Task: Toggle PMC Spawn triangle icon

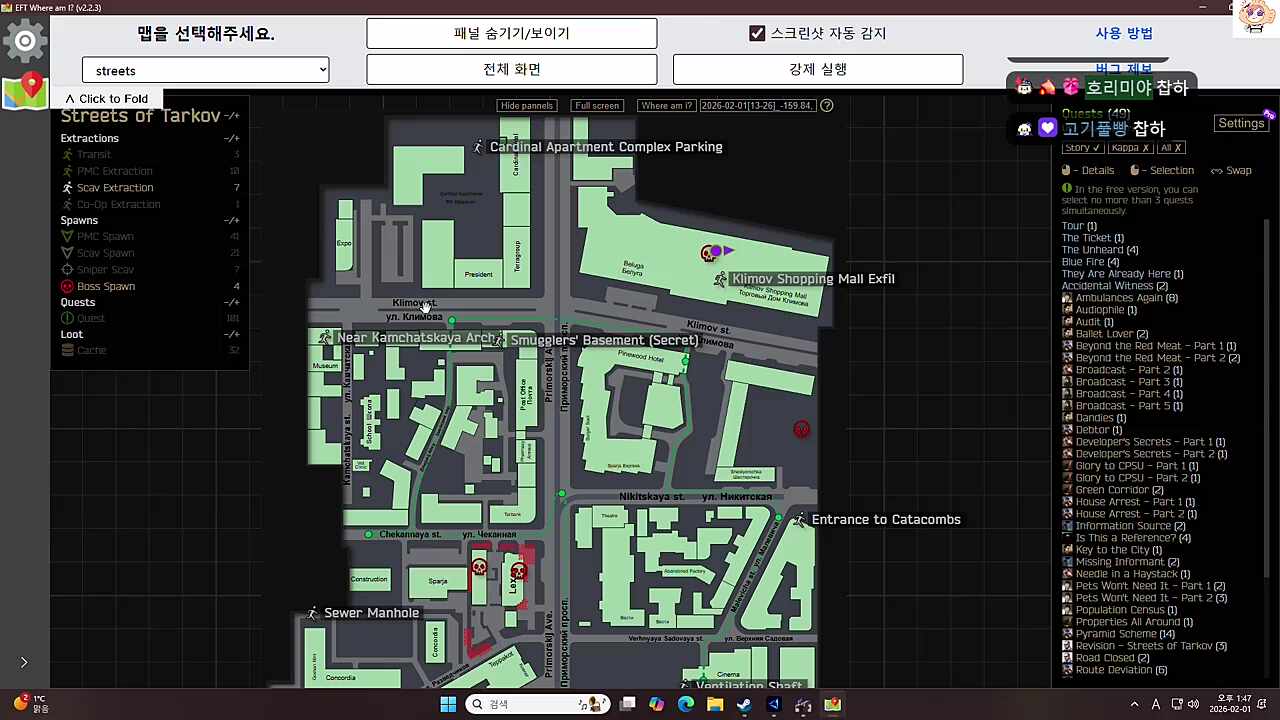Action: click(x=68, y=237)
